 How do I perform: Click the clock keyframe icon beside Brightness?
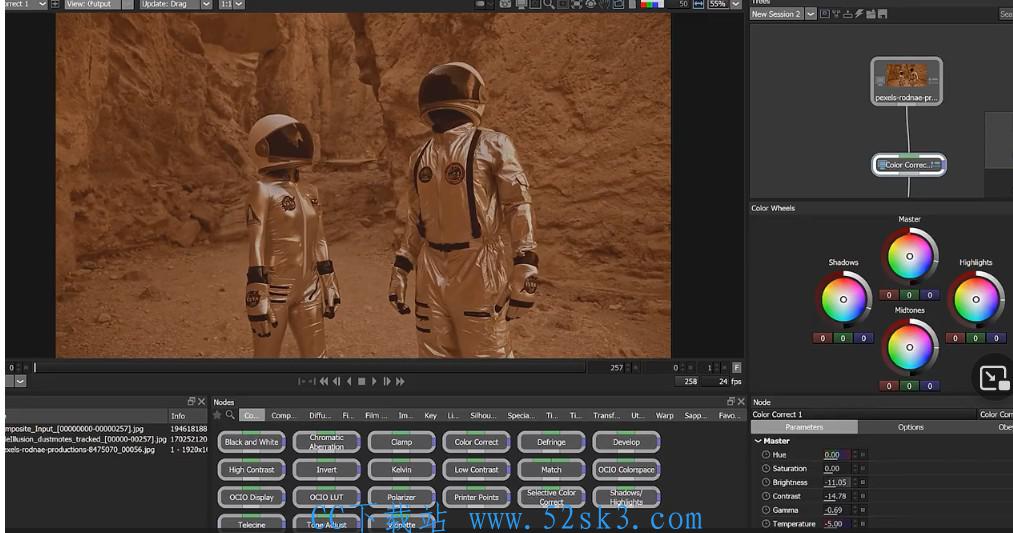pos(766,483)
